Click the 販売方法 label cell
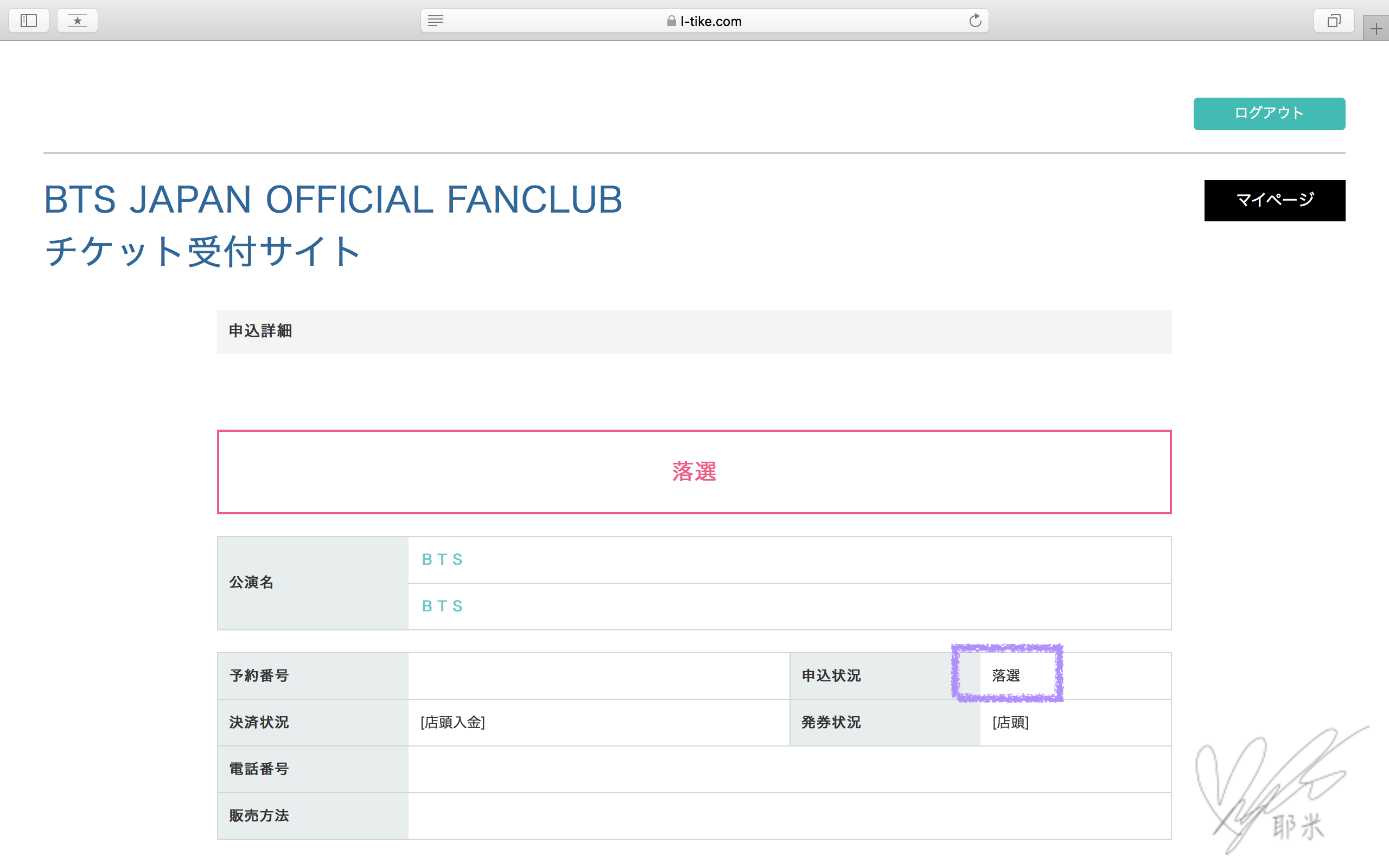The width and height of the screenshot is (1389, 868). (x=313, y=816)
